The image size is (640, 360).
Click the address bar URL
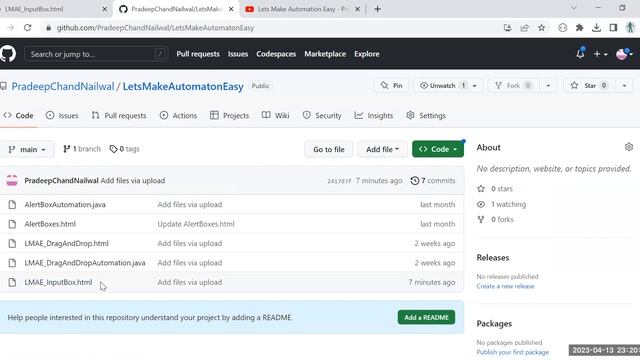[155, 28]
